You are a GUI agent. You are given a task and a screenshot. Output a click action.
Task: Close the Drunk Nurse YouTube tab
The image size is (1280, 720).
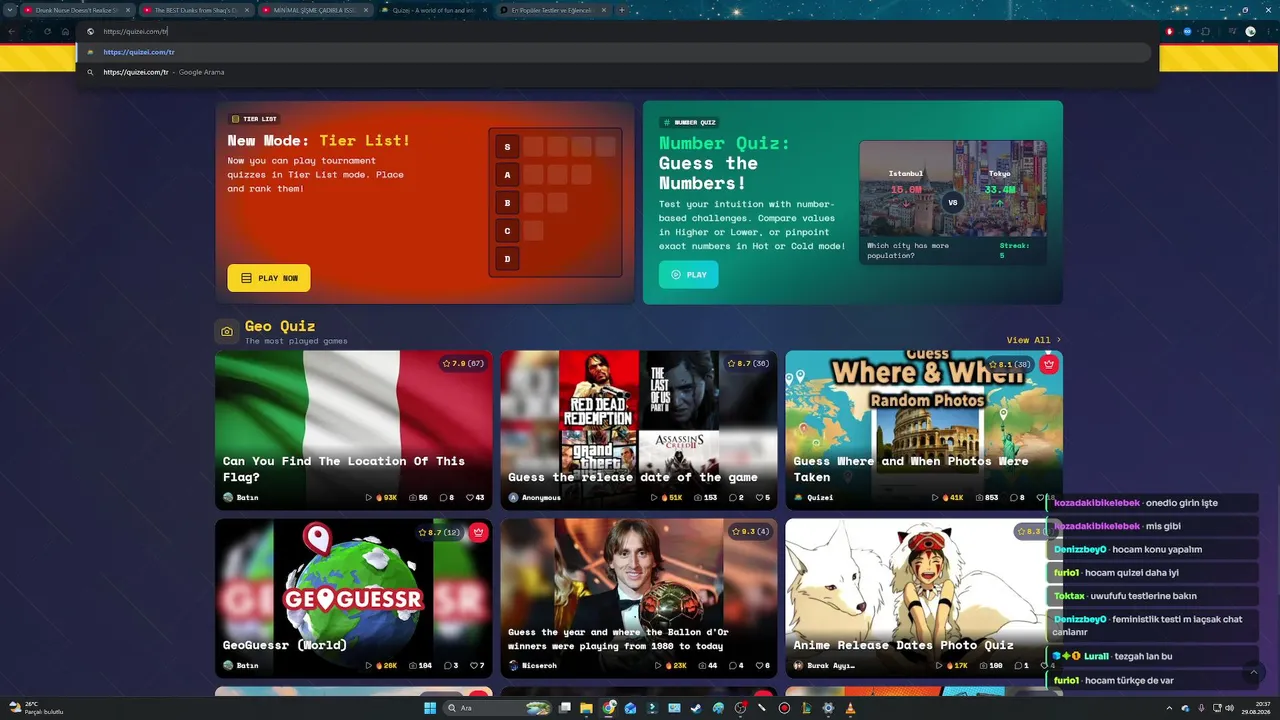point(128,10)
